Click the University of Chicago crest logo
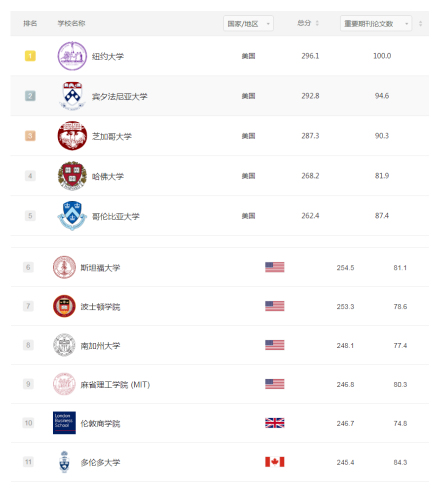440x492 pixels. pyautogui.click(x=72, y=136)
